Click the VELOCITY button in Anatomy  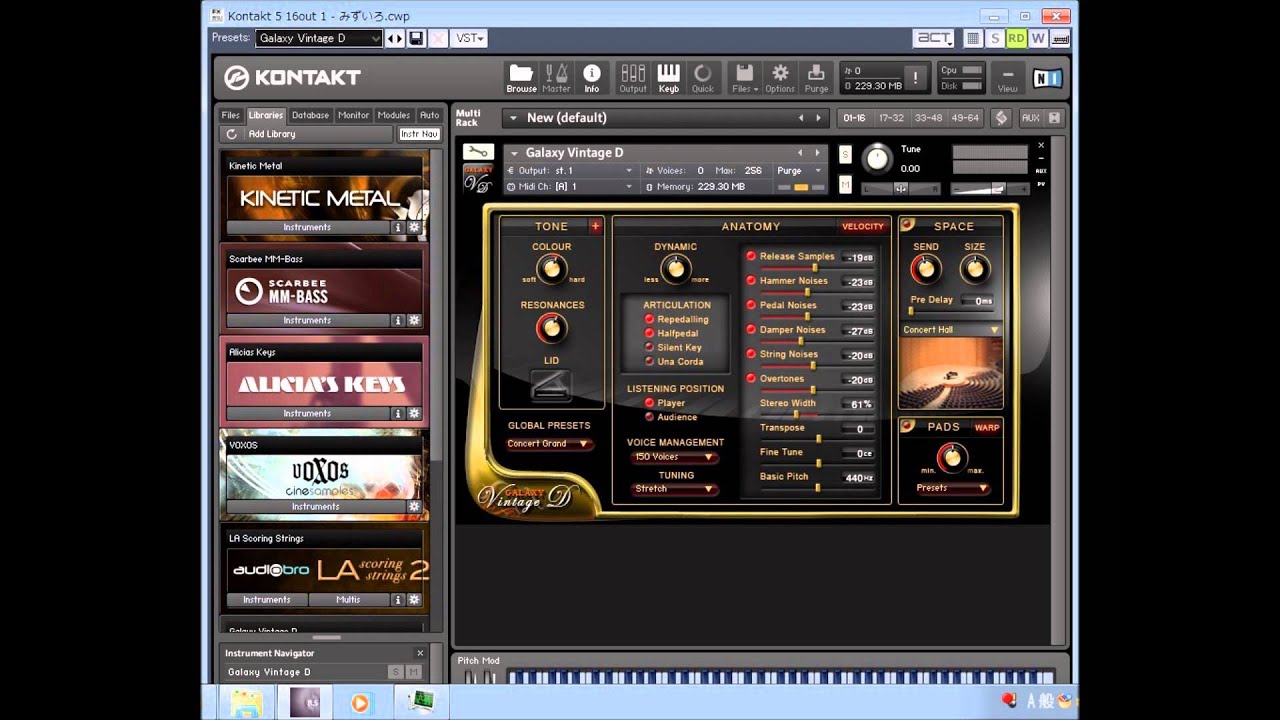click(x=863, y=226)
